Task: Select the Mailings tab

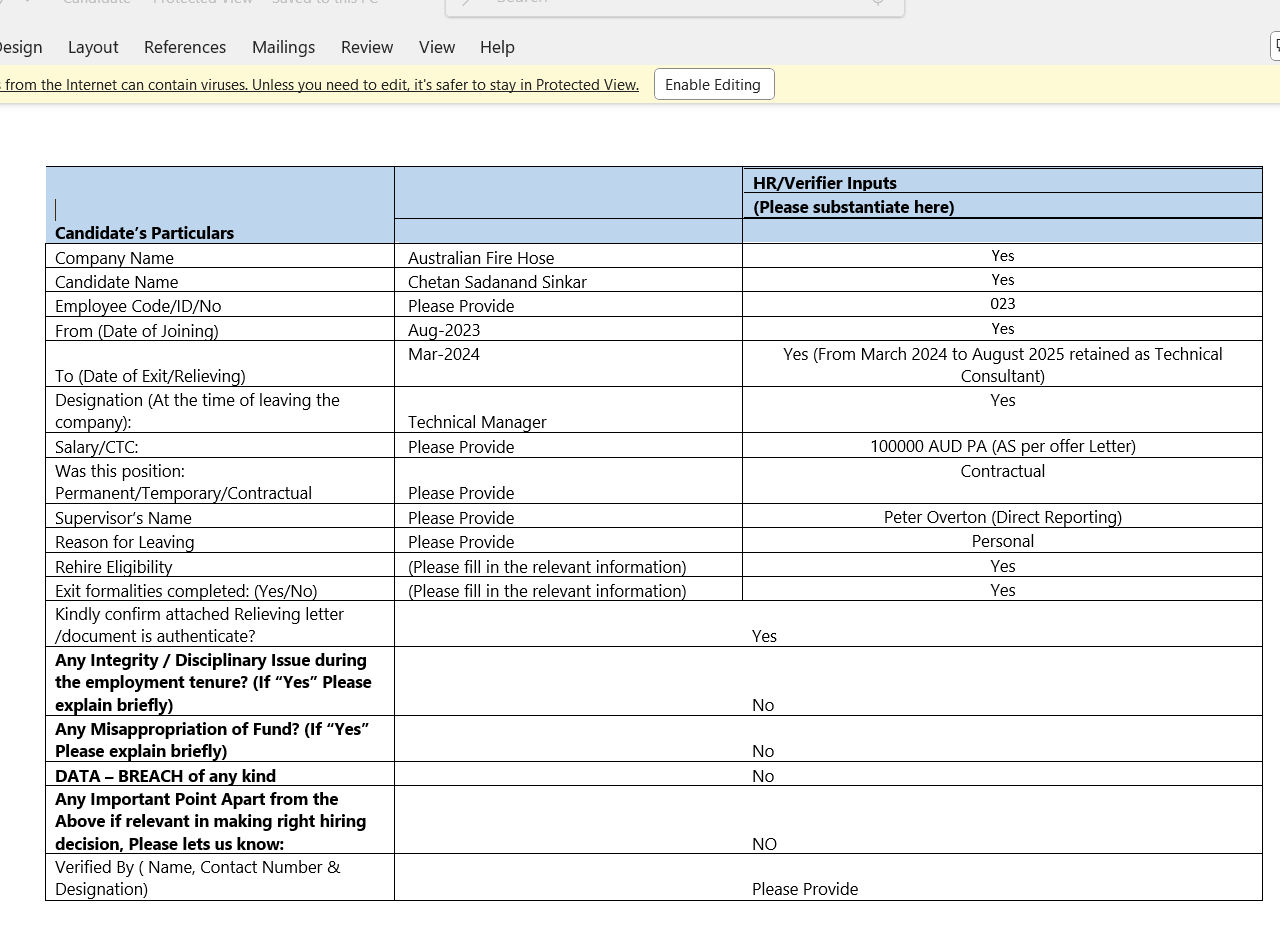Action: pyautogui.click(x=283, y=47)
